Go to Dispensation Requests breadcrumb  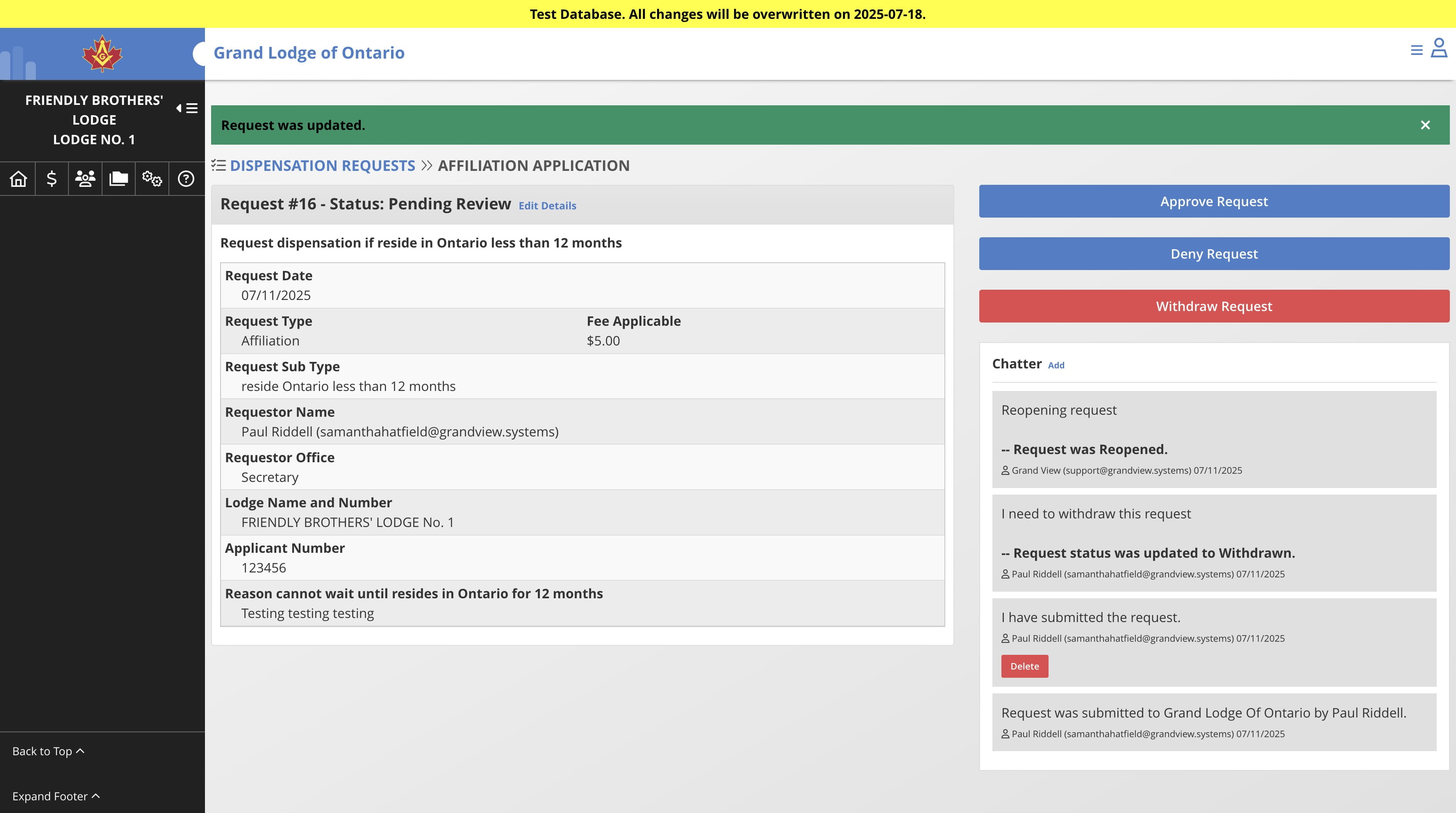click(x=322, y=166)
